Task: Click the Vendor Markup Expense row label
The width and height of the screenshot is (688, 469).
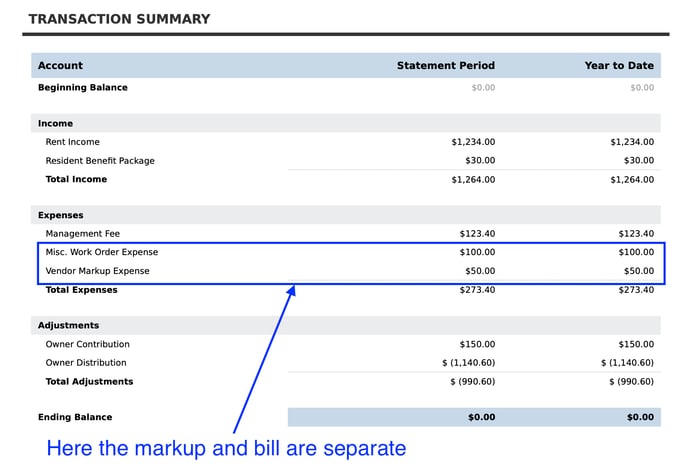Action: pos(97,271)
